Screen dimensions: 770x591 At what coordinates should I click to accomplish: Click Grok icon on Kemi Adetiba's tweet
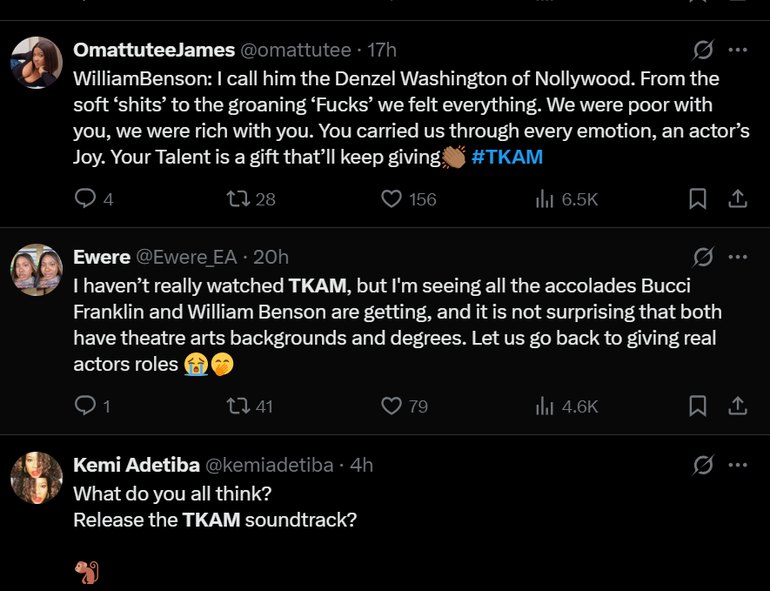point(703,465)
